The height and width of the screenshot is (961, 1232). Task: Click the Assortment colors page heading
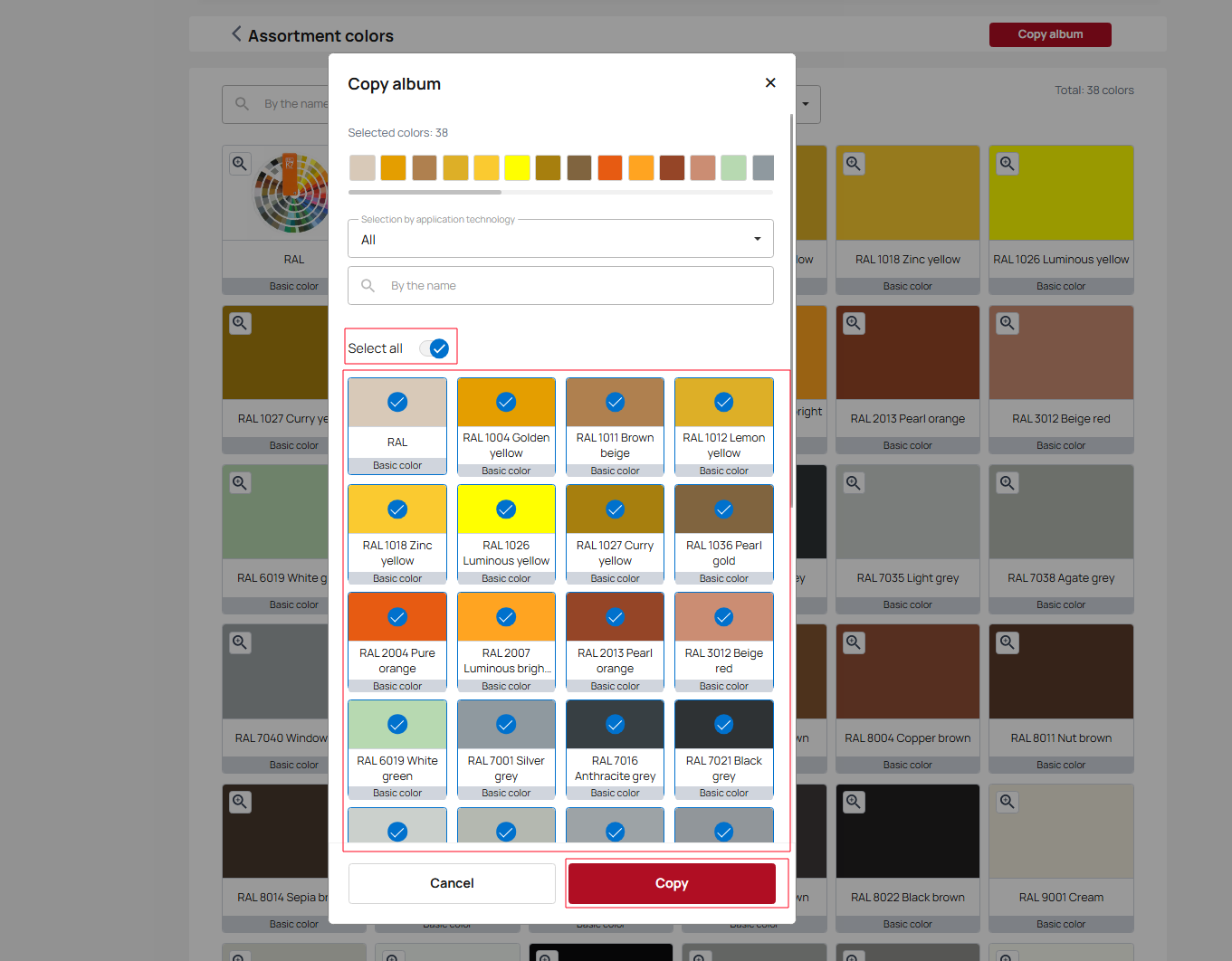coord(320,36)
